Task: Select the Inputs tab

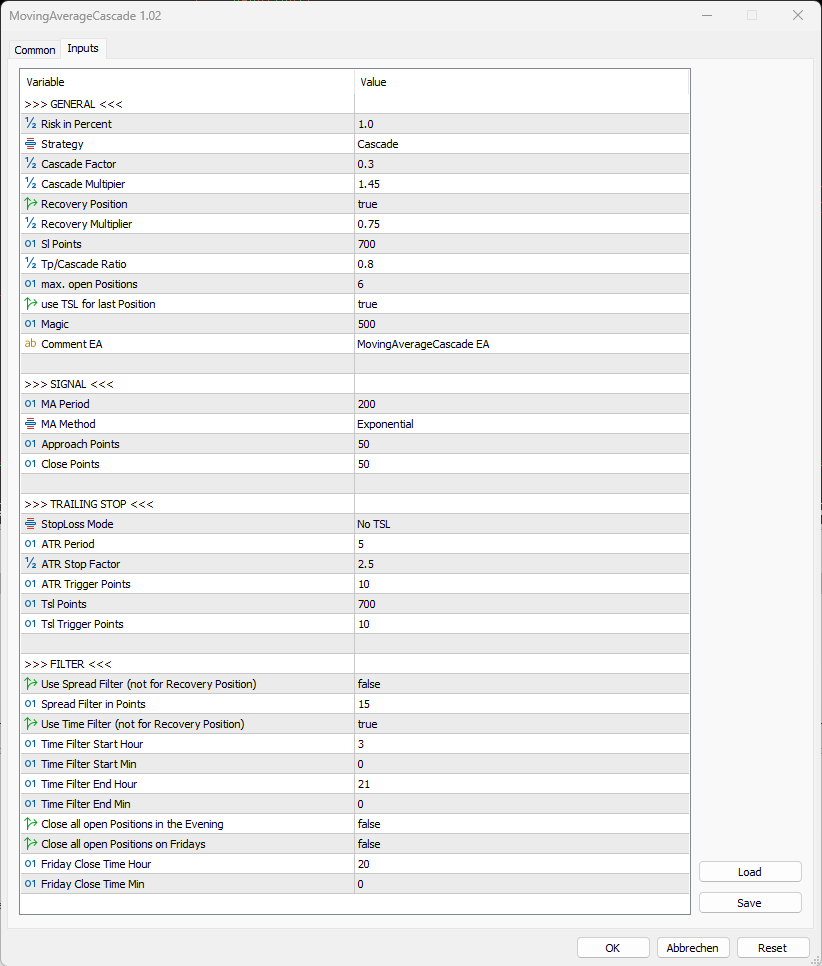Action: [83, 49]
